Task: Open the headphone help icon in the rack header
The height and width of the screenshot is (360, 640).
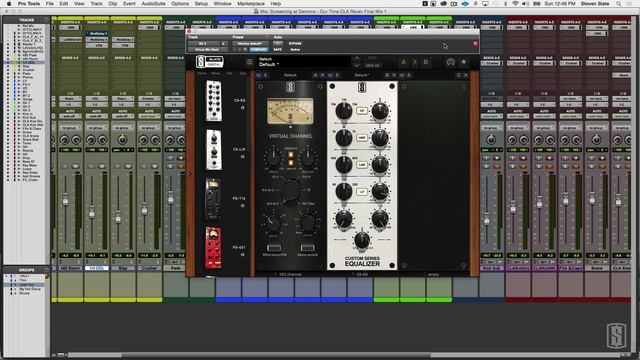Action: coord(450,62)
